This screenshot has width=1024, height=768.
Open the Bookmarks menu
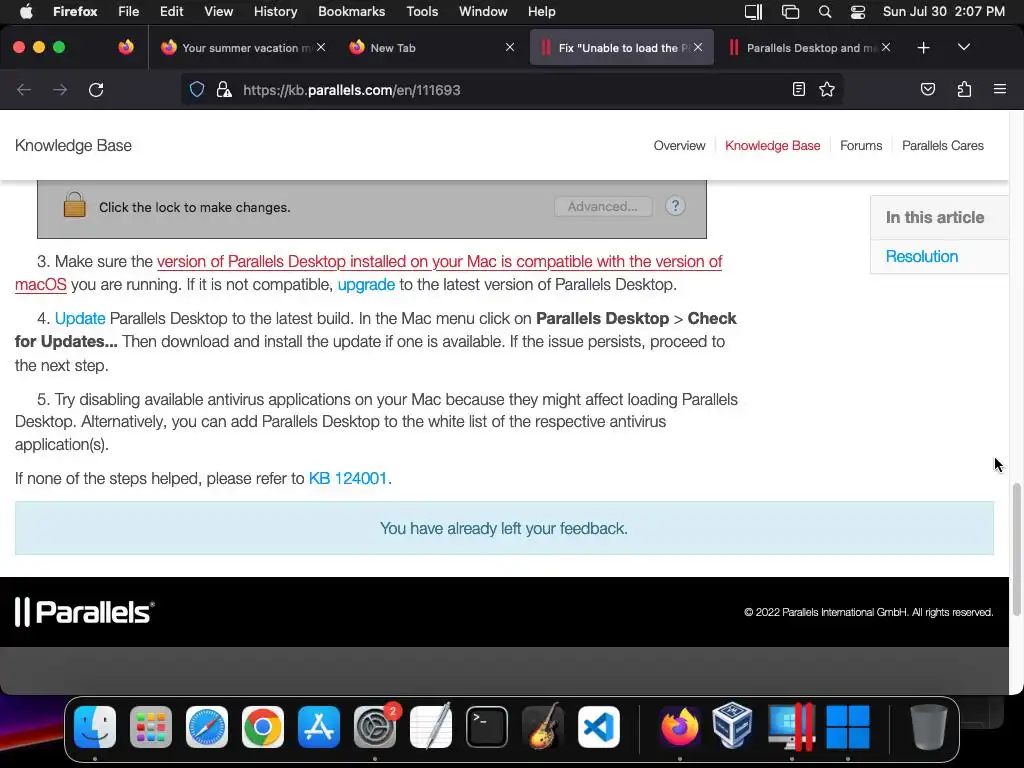click(x=351, y=11)
